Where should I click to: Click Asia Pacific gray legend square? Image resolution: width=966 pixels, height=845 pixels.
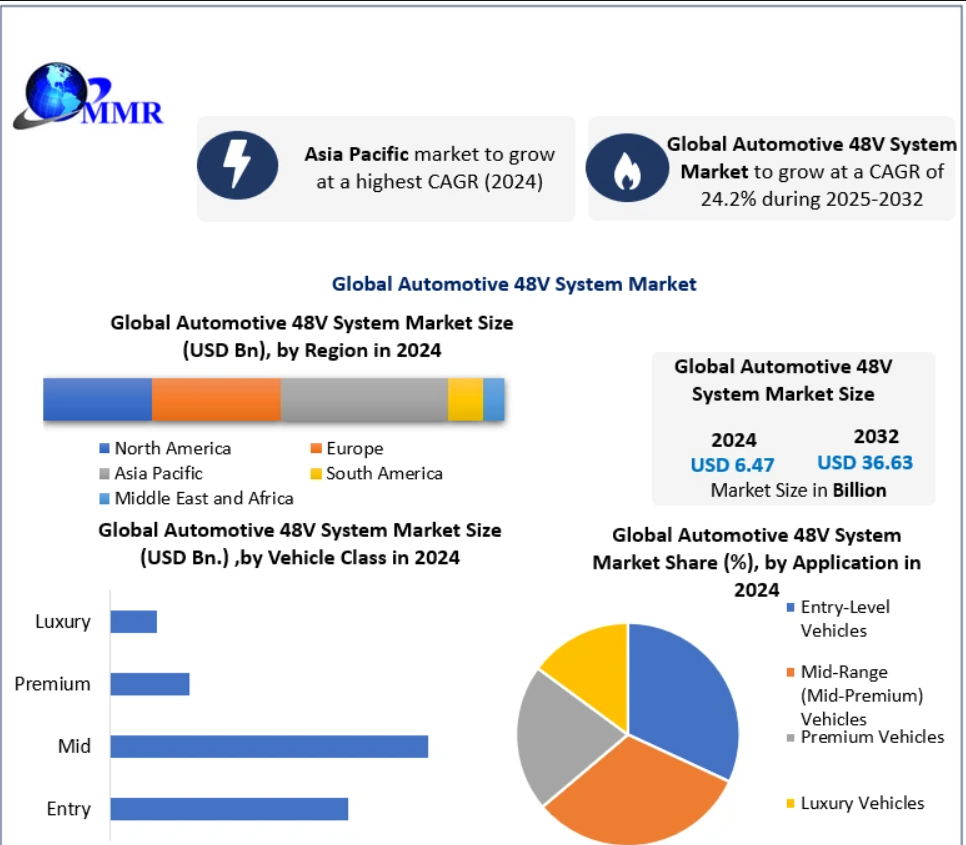(x=104, y=473)
